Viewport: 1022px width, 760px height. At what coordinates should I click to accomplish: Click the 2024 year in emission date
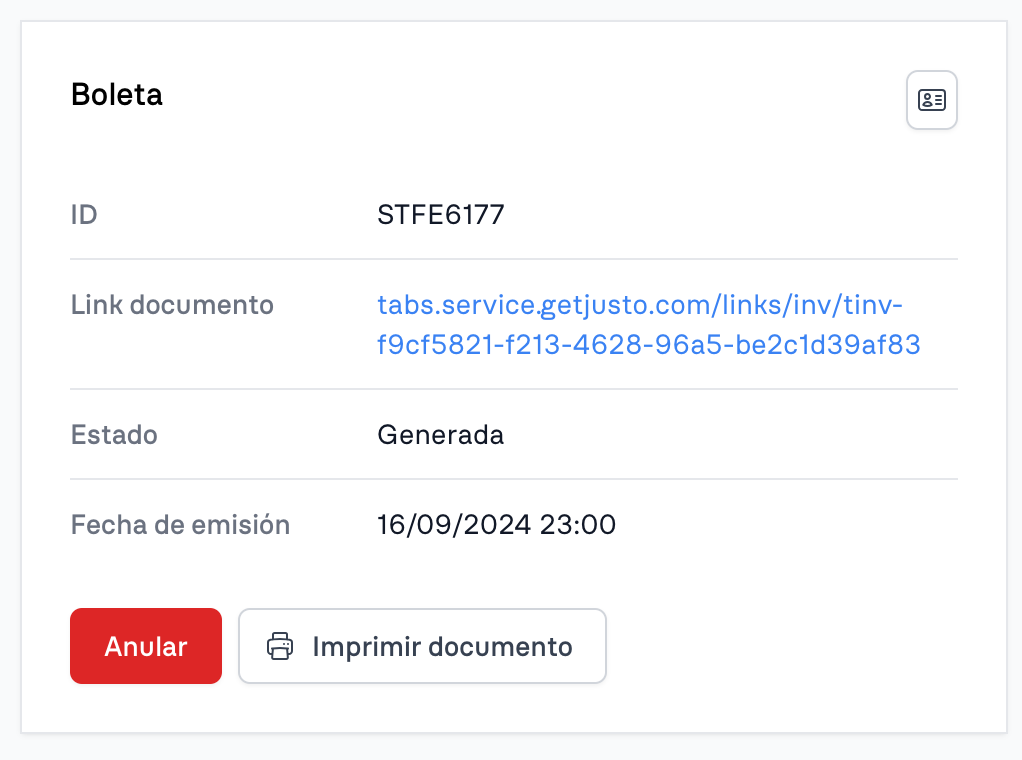click(497, 525)
